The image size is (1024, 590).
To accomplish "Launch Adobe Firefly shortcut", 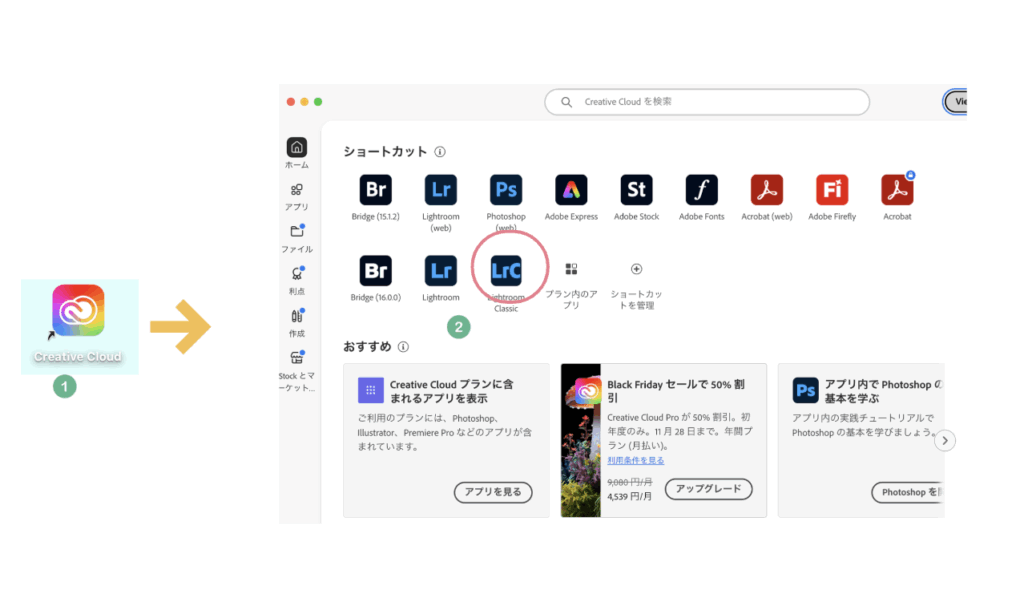I will tap(832, 190).
